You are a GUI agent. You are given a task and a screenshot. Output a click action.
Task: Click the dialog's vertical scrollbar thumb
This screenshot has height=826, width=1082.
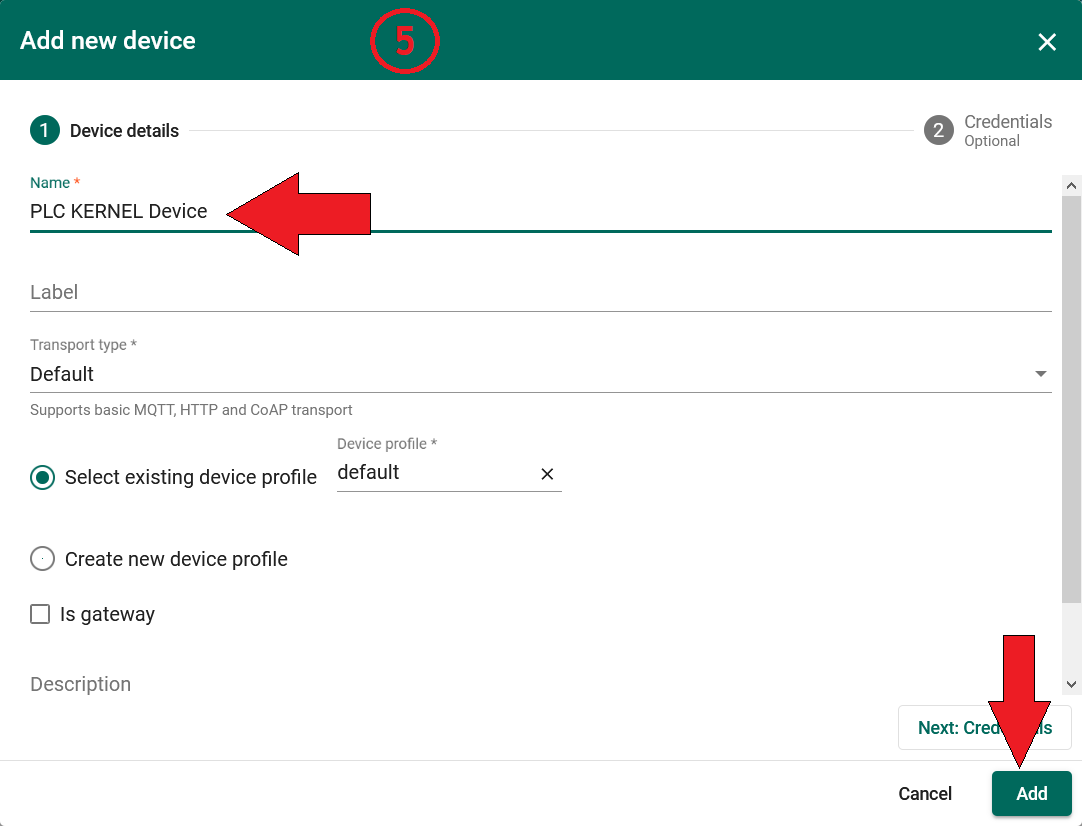[x=1071, y=400]
